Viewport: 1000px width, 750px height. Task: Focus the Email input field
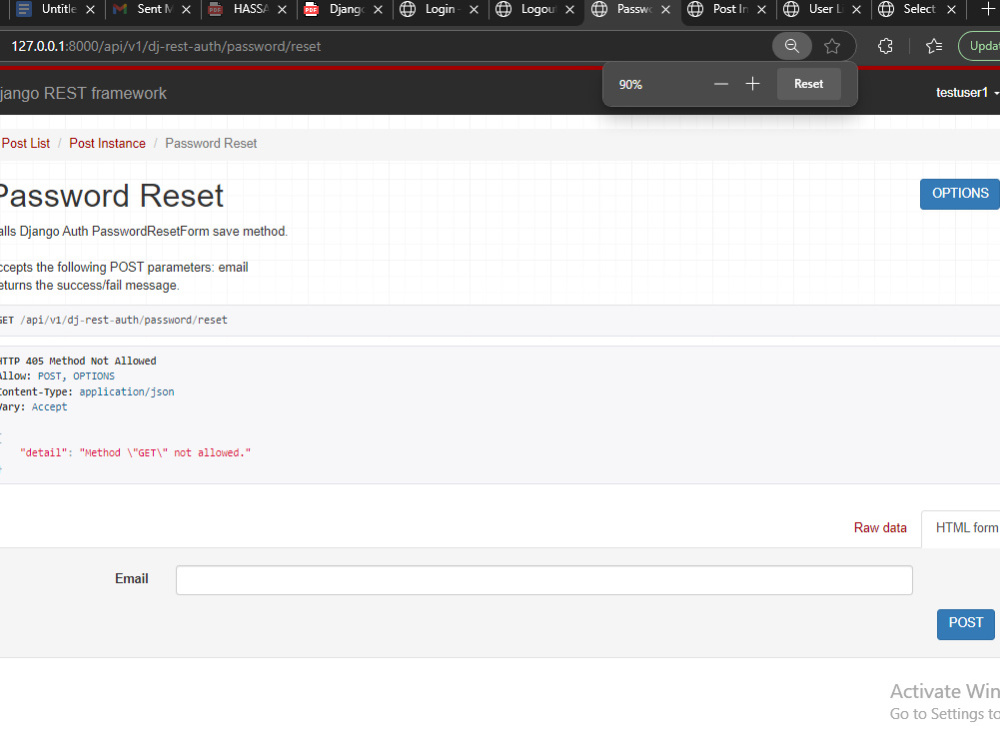click(x=544, y=580)
